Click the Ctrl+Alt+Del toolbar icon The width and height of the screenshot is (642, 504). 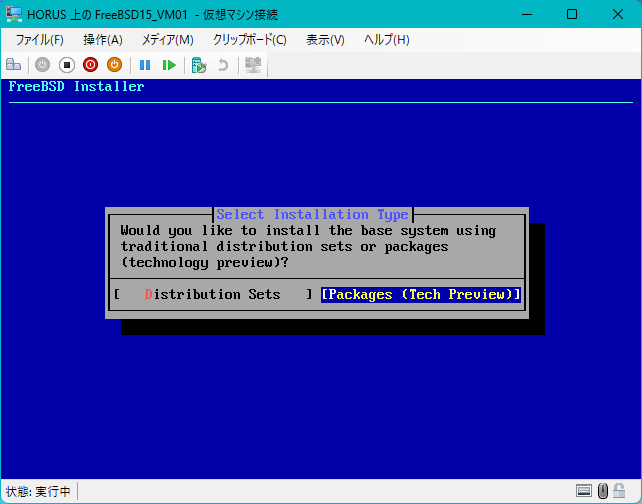pos(14,65)
